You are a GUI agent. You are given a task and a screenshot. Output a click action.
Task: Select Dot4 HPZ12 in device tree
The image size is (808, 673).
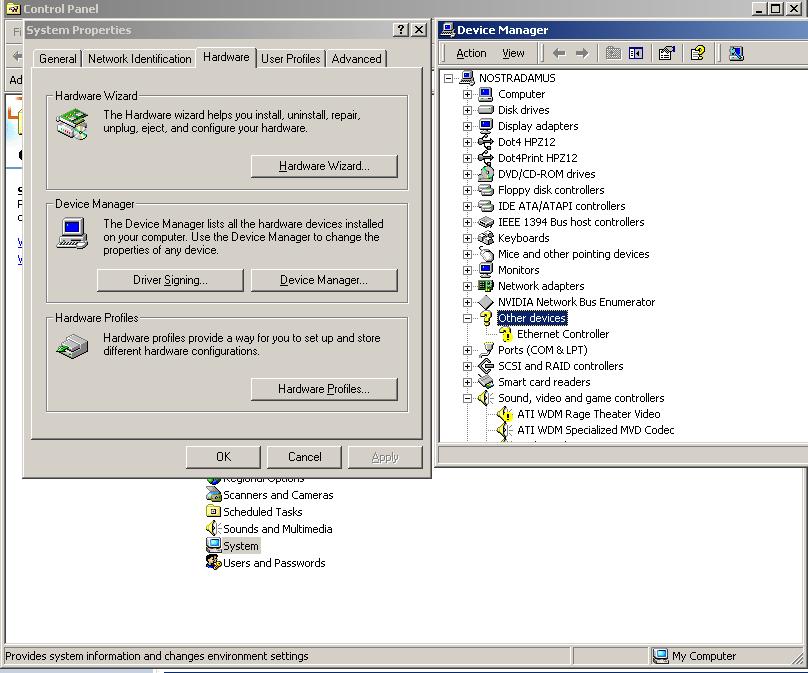(526, 142)
